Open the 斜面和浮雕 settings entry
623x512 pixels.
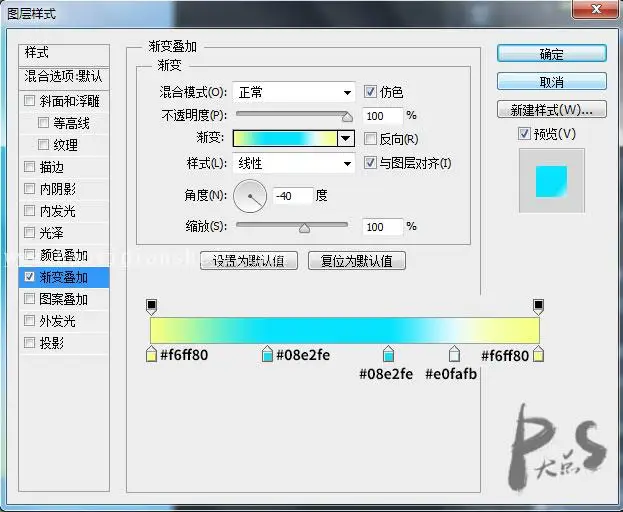pyautogui.click(x=70, y=101)
